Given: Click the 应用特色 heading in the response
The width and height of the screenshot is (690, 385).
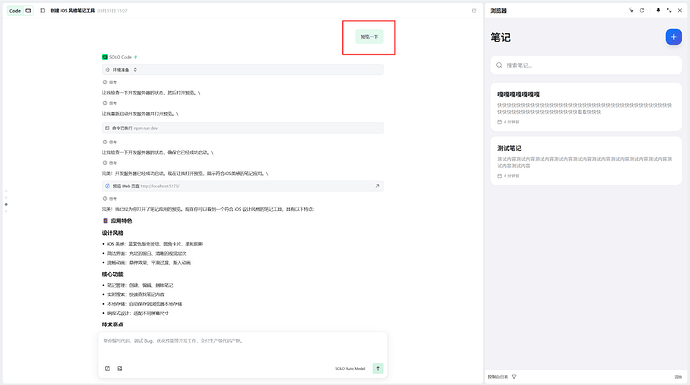Looking at the screenshot, I should [x=121, y=220].
